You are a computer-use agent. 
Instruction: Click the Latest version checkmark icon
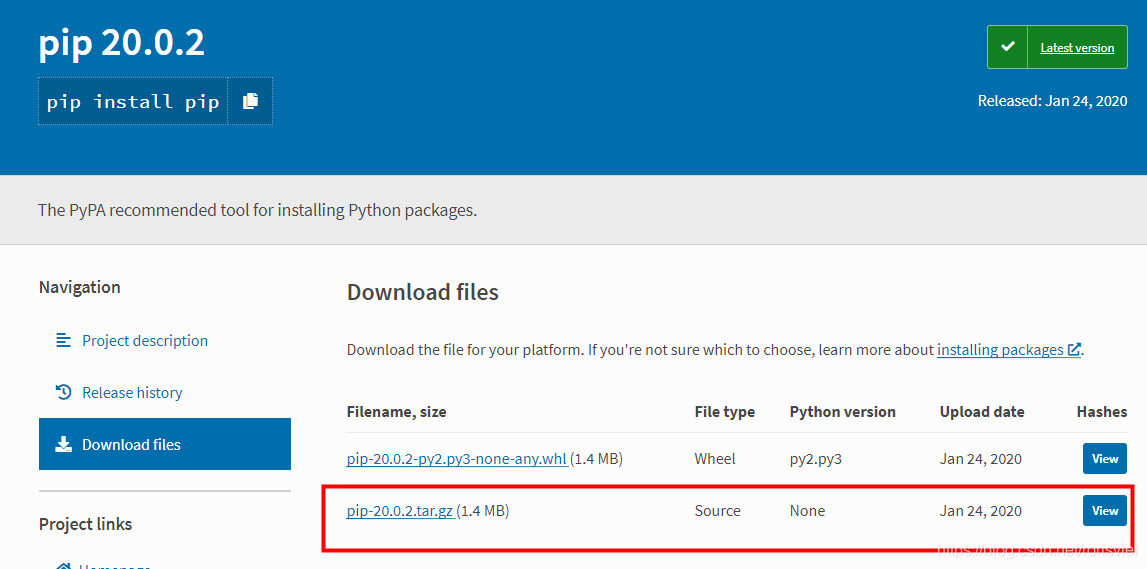click(x=1007, y=47)
